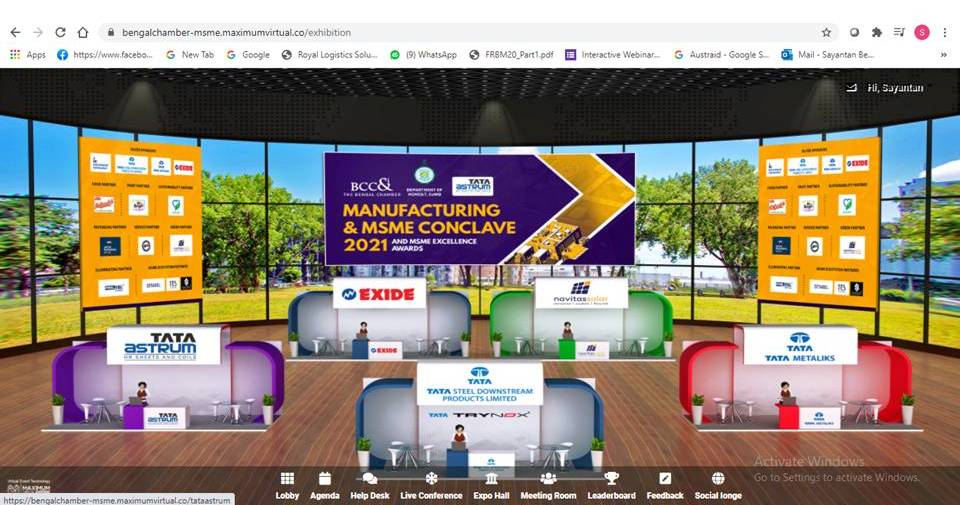This screenshot has width=960, height=505.
Task: Reload the exhibition page
Action: click(x=60, y=32)
